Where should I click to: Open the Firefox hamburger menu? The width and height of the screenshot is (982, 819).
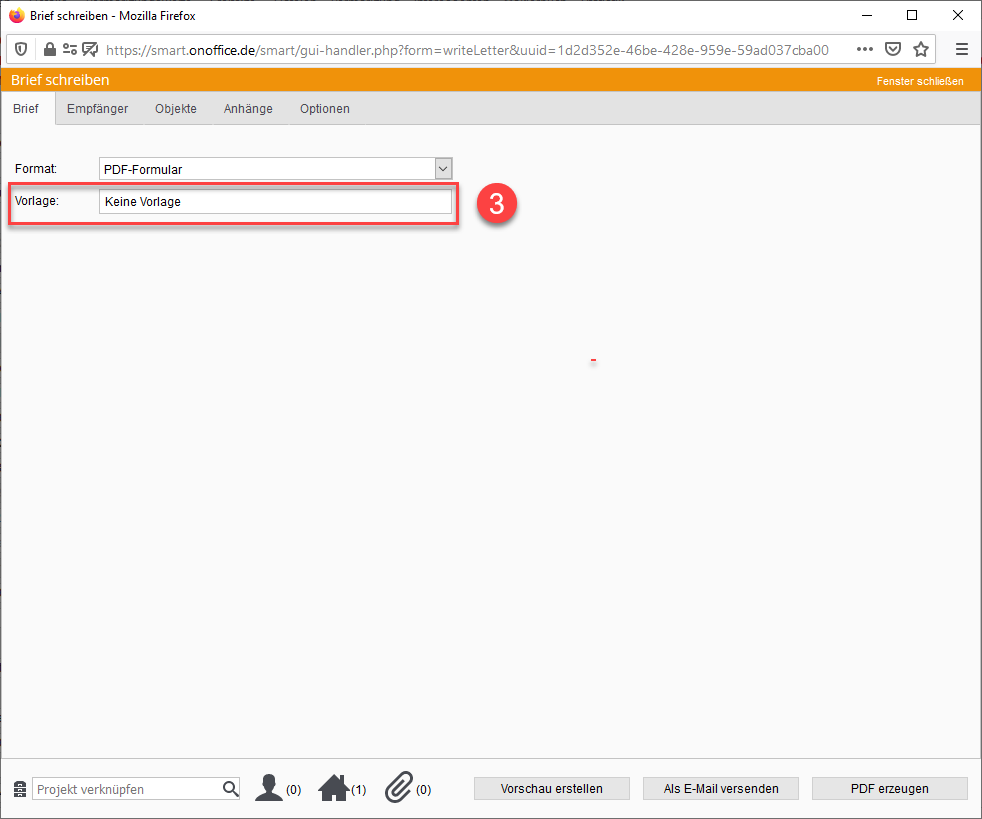961,49
